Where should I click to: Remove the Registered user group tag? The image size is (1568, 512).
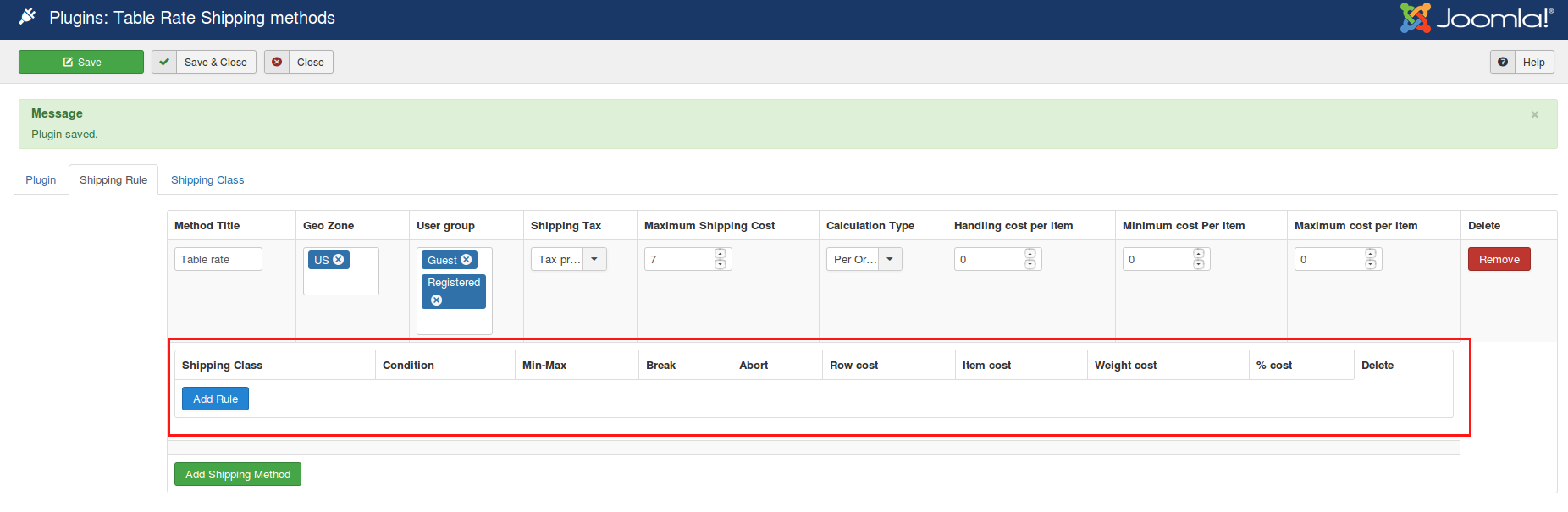pos(437,300)
